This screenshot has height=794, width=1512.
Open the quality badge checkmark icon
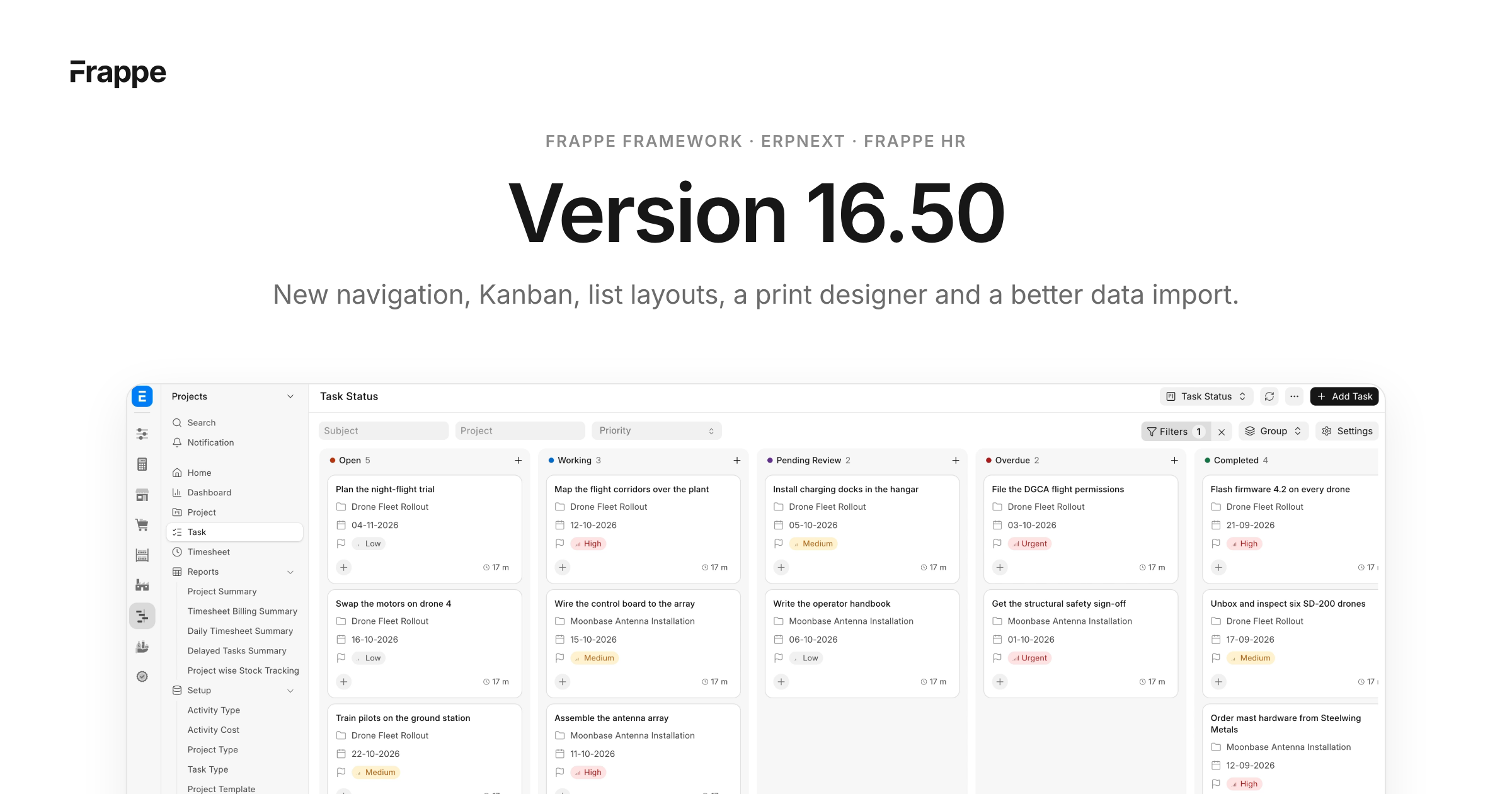(142, 676)
